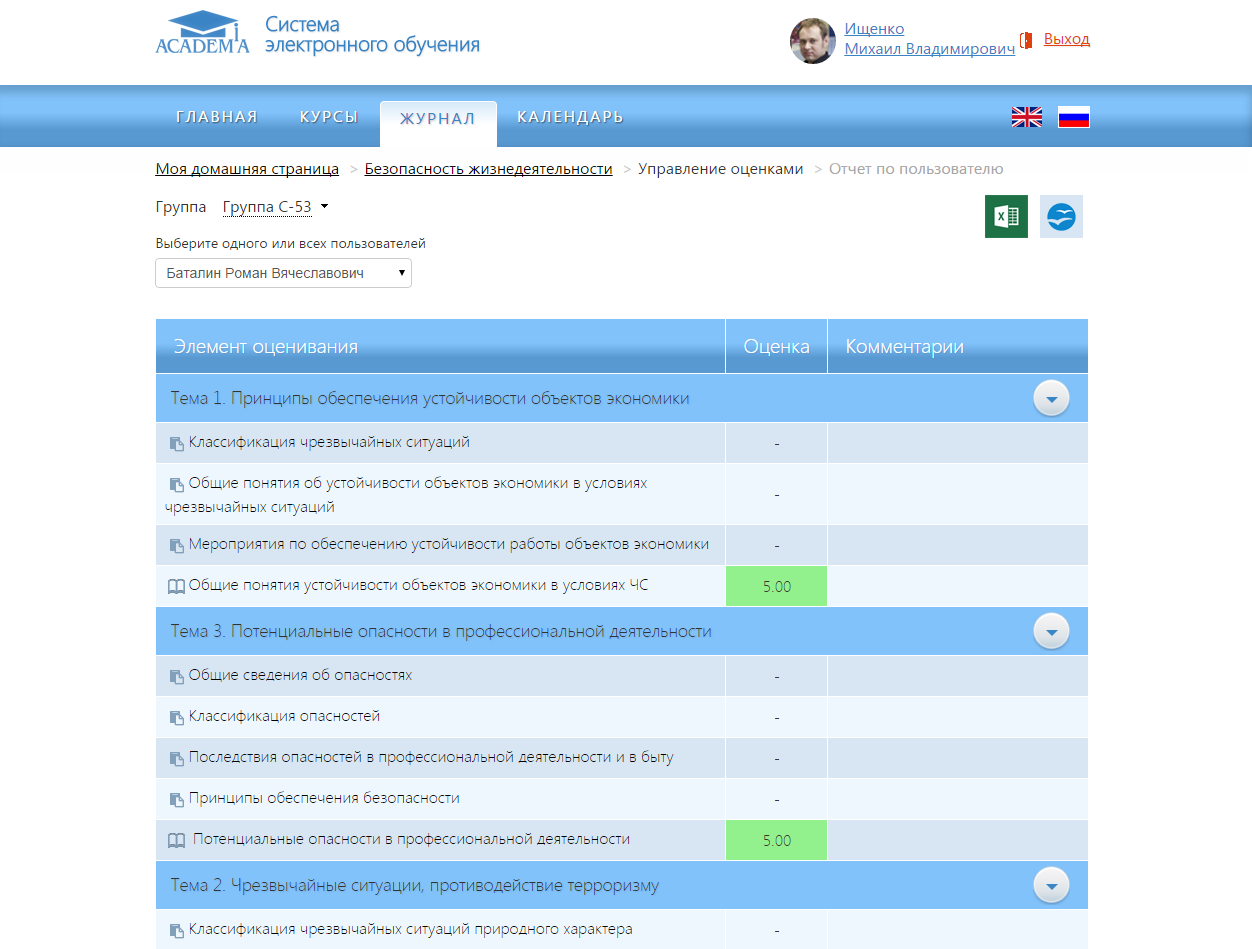
Task: Export grades to Excel spreadsheet icon
Action: (x=1006, y=217)
